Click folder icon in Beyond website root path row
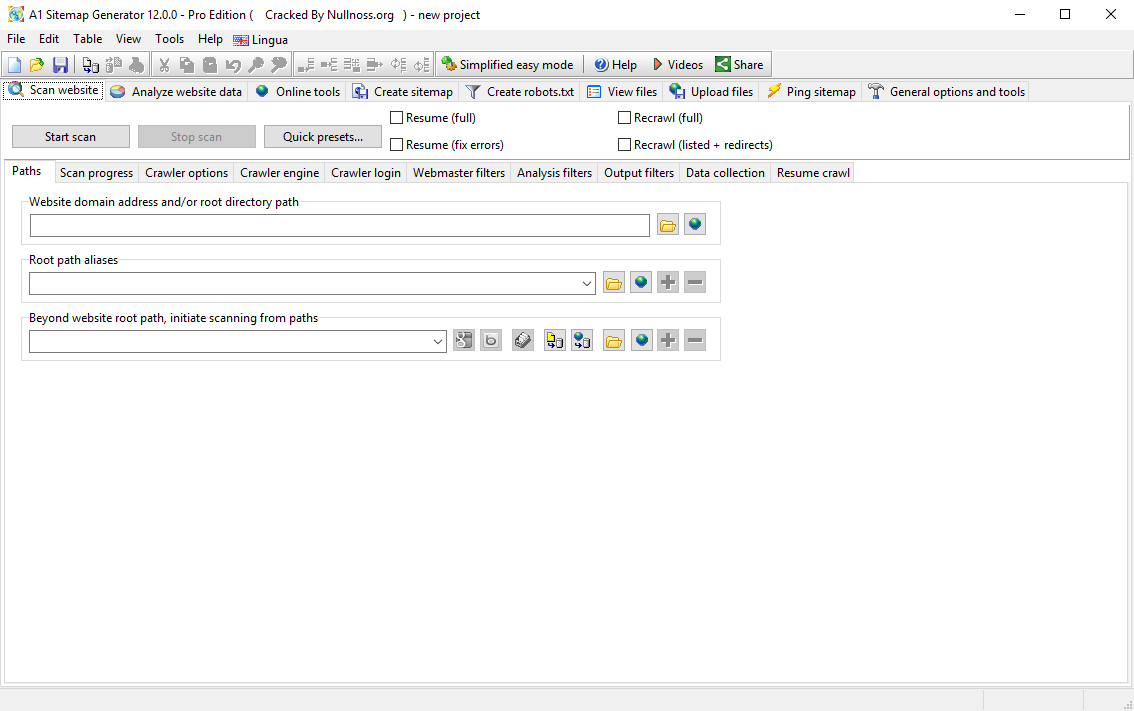1134x711 pixels. 614,341
